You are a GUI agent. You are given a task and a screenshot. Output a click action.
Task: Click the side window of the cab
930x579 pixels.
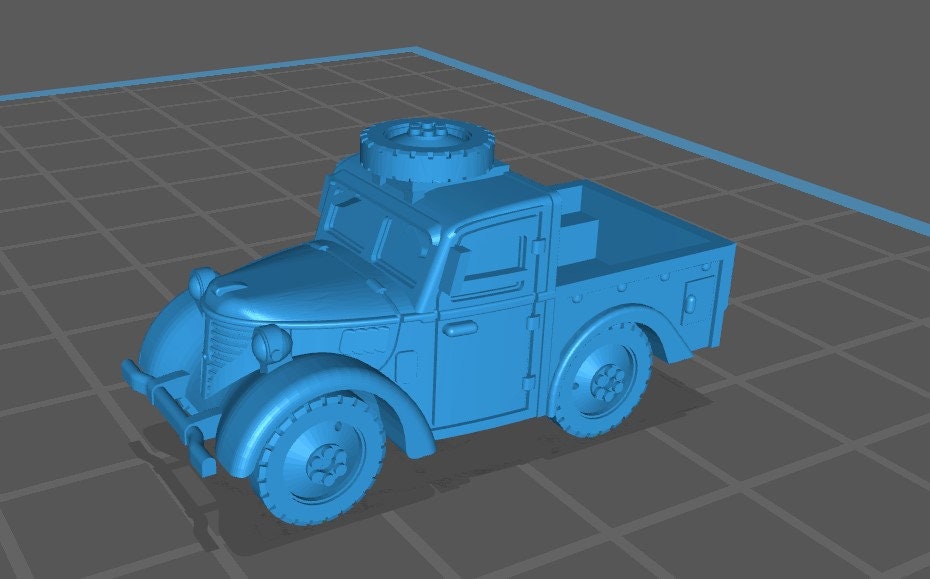(490, 260)
